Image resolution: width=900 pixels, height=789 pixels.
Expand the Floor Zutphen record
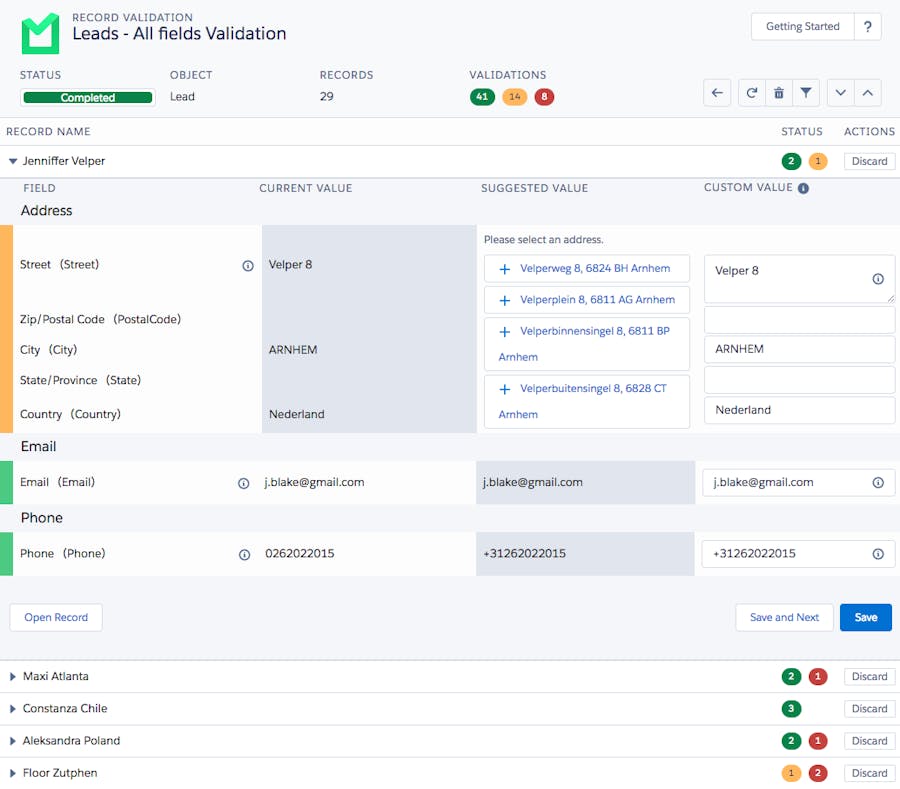point(13,773)
